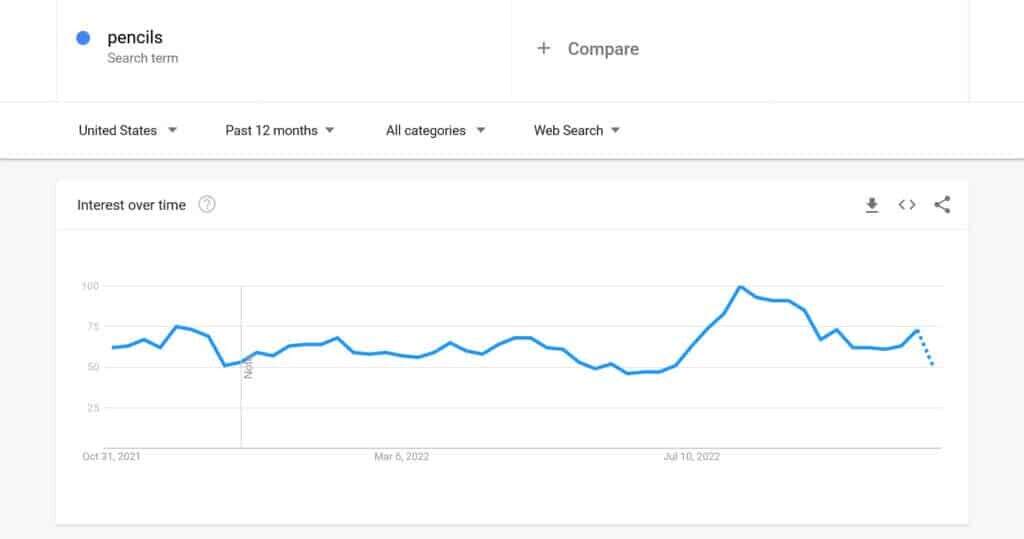The image size is (1024, 539).
Task: Click the Interest over time heading
Action: [x=131, y=205]
